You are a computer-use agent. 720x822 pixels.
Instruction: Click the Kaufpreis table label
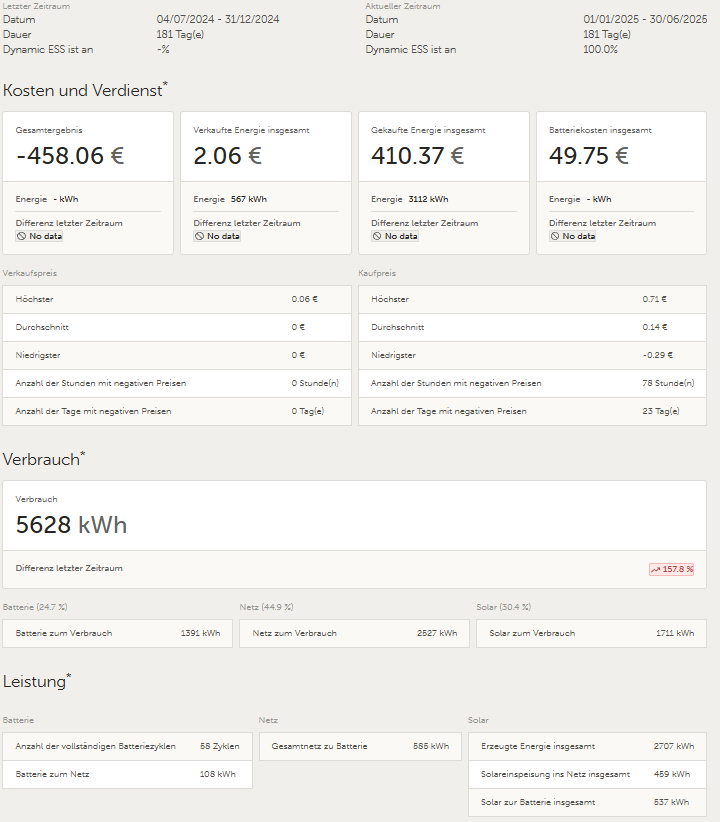tap(377, 273)
